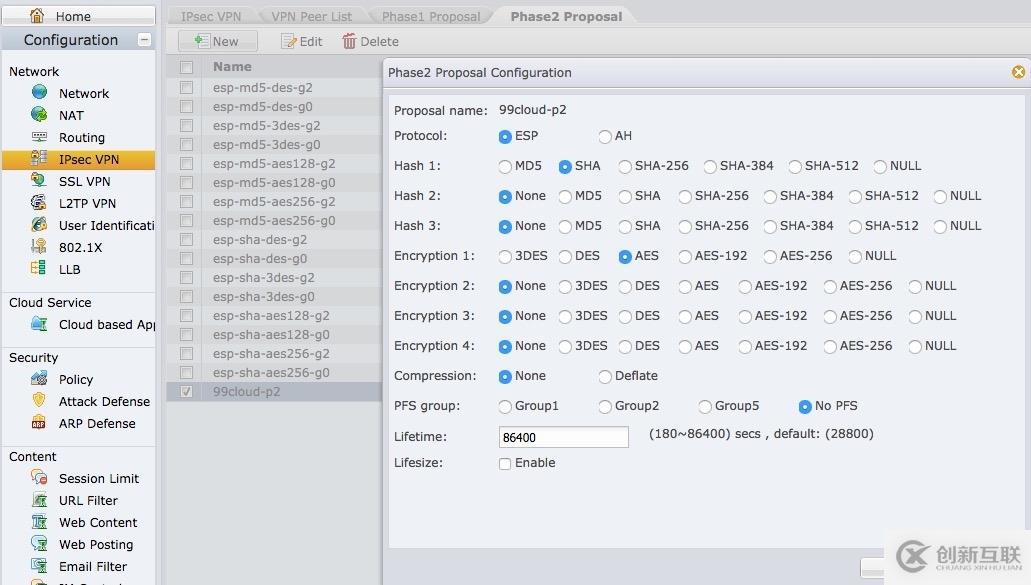Open Attack Defense shield icon
The height and width of the screenshot is (585, 1031).
(x=39, y=400)
